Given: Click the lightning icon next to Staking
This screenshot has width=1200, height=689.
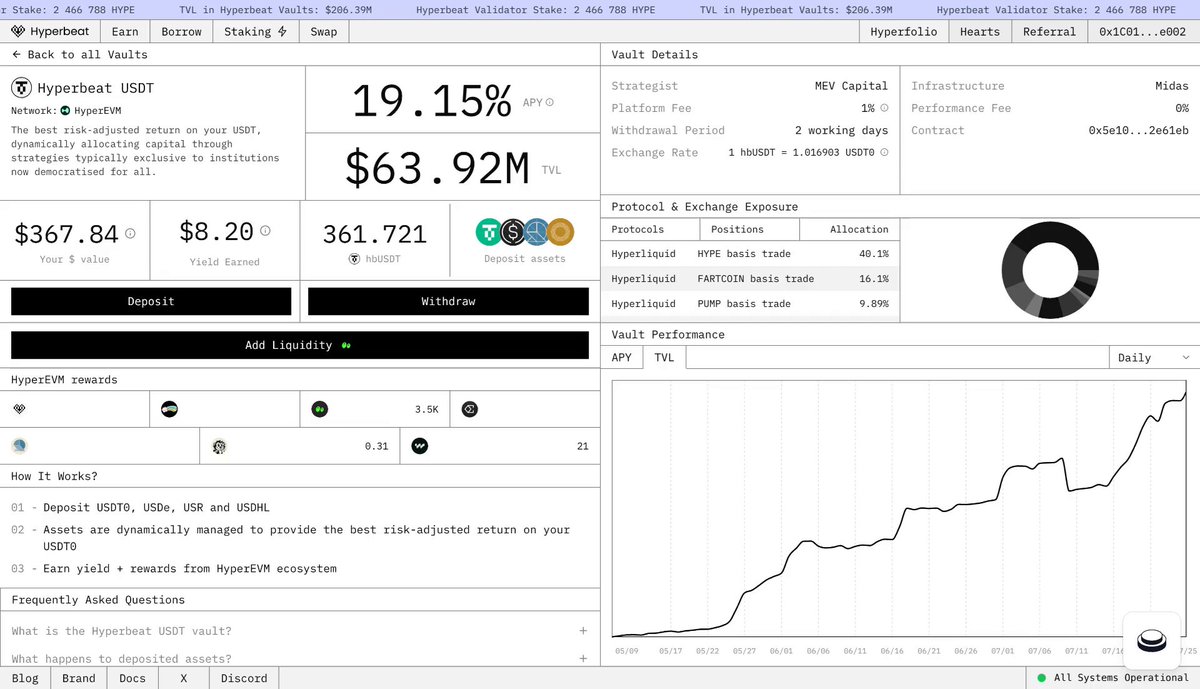Looking at the screenshot, I should [282, 31].
